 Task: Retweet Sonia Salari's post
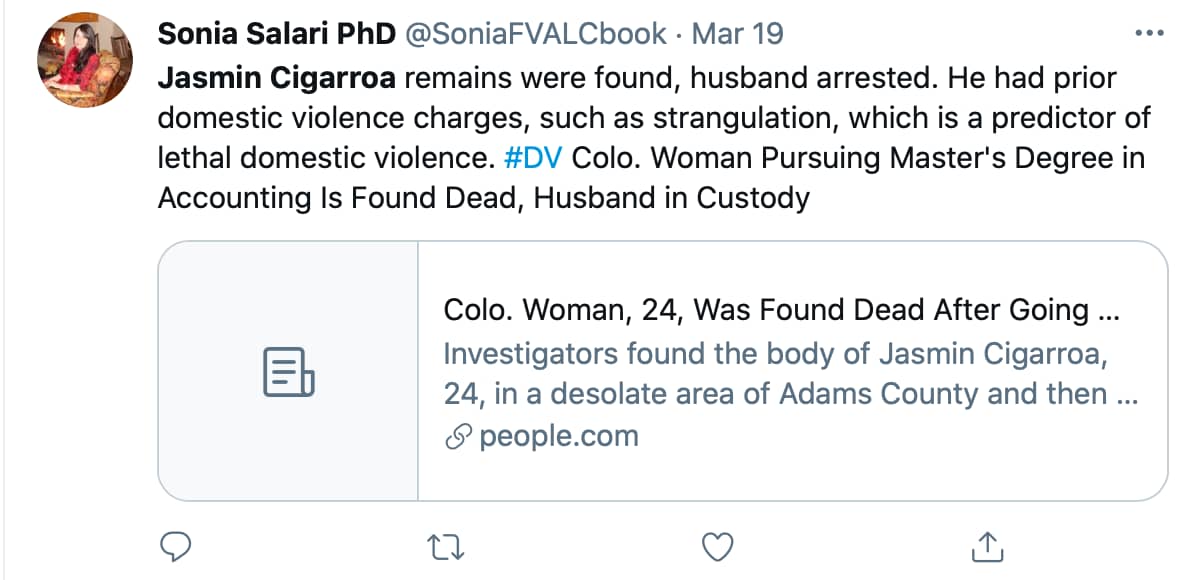pyautogui.click(x=441, y=546)
